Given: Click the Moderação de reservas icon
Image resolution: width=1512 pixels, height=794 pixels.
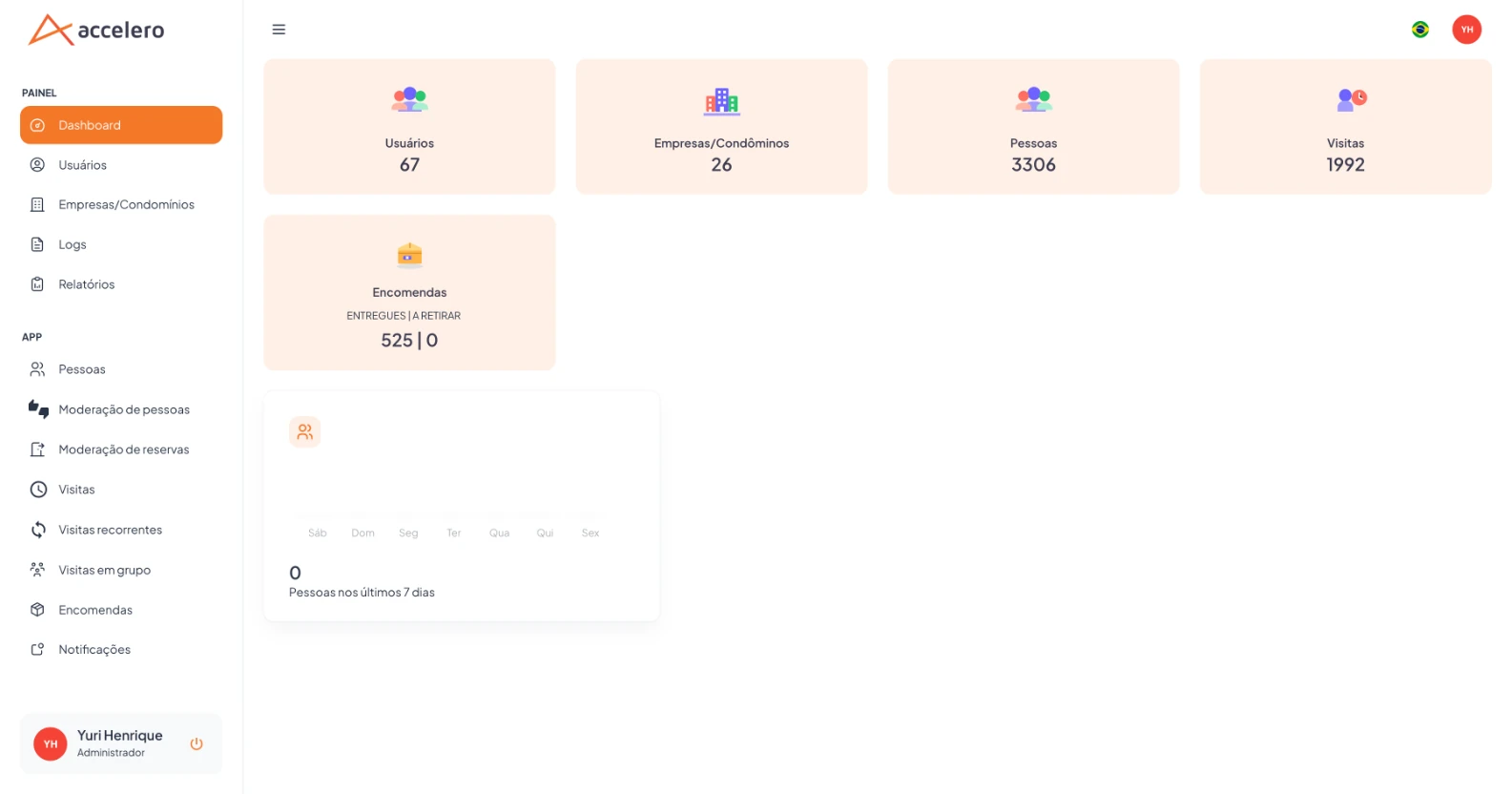Looking at the screenshot, I should [37, 449].
